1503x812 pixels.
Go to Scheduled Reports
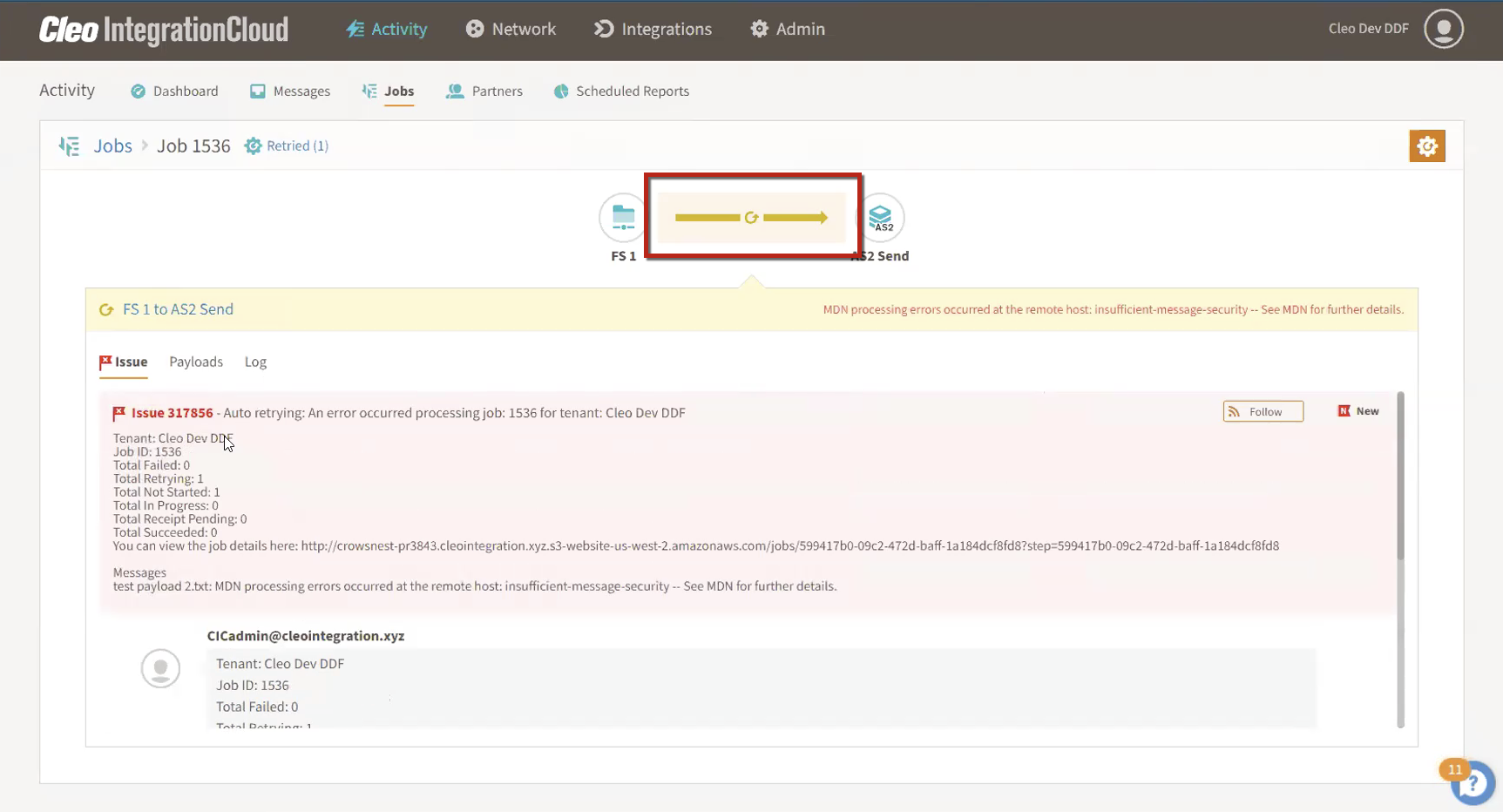[x=620, y=91]
